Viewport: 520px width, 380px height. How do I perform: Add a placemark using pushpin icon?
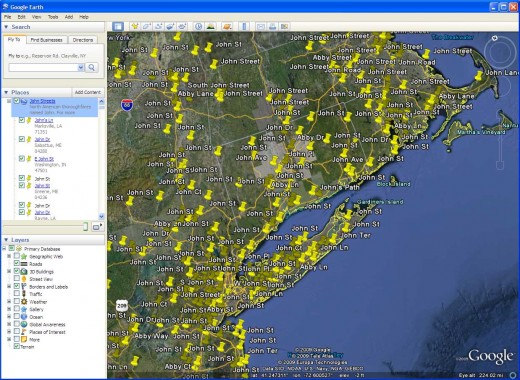135,26
